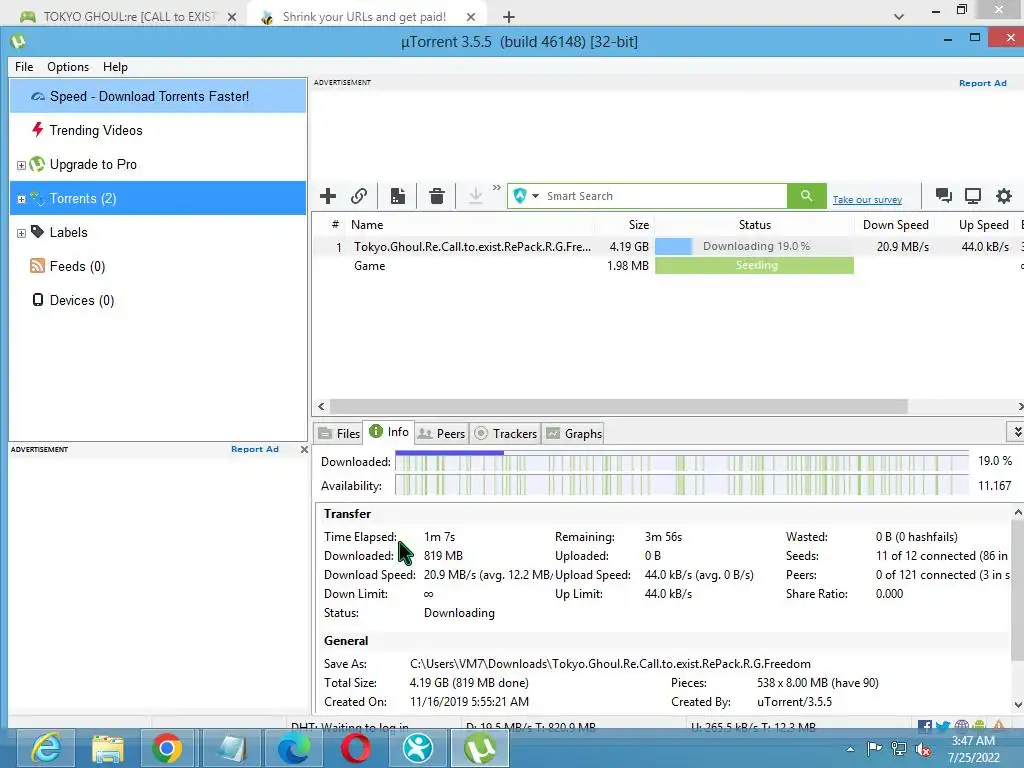This screenshot has width=1024, height=768.
Task: Close the sidebar advertisement panel
Action: (304, 449)
